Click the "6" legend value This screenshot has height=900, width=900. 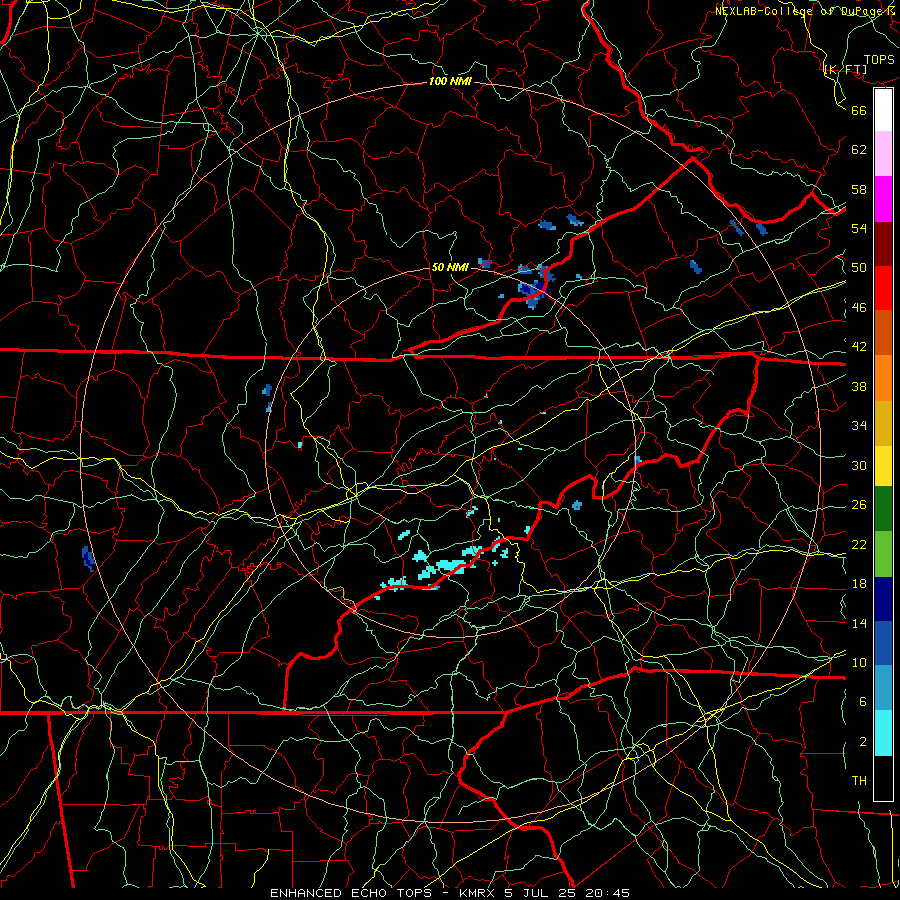(862, 702)
